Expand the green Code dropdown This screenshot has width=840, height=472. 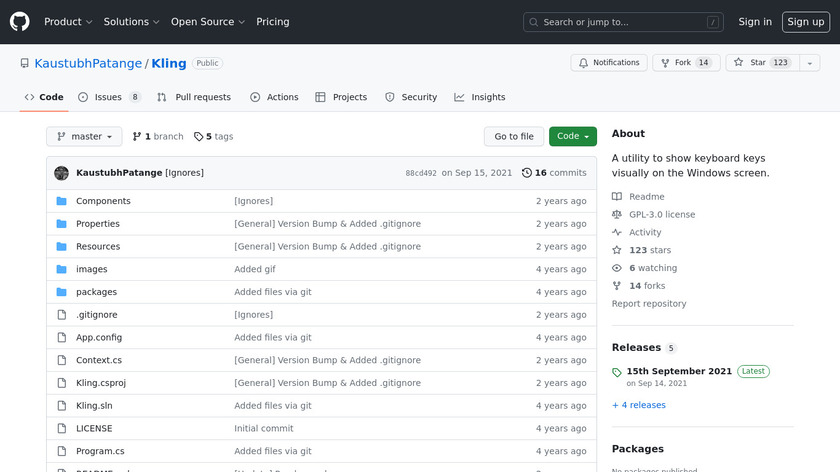(x=572, y=136)
